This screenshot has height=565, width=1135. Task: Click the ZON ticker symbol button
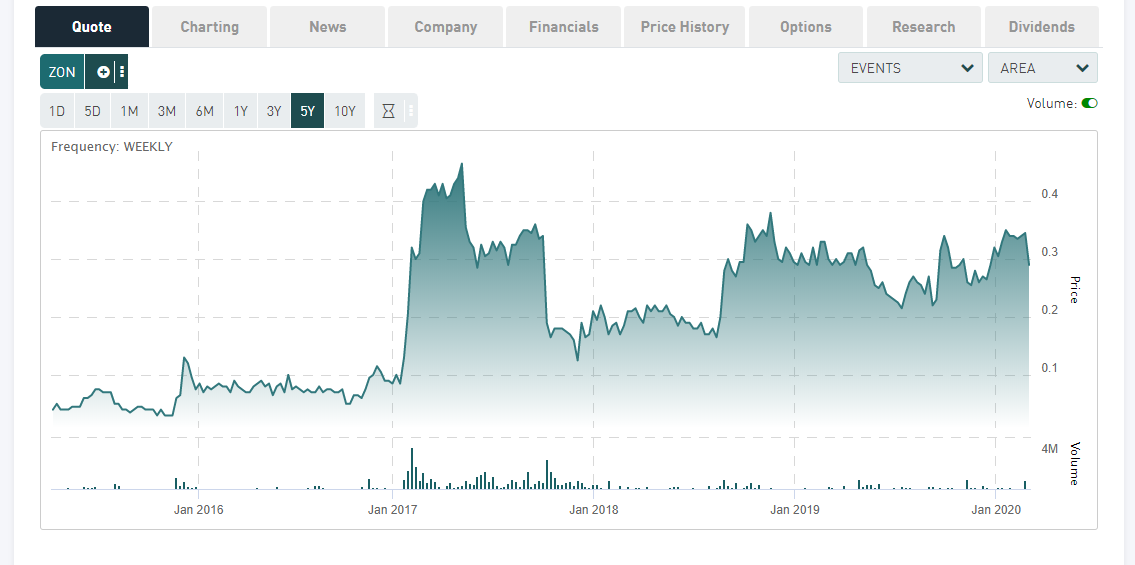(x=62, y=72)
